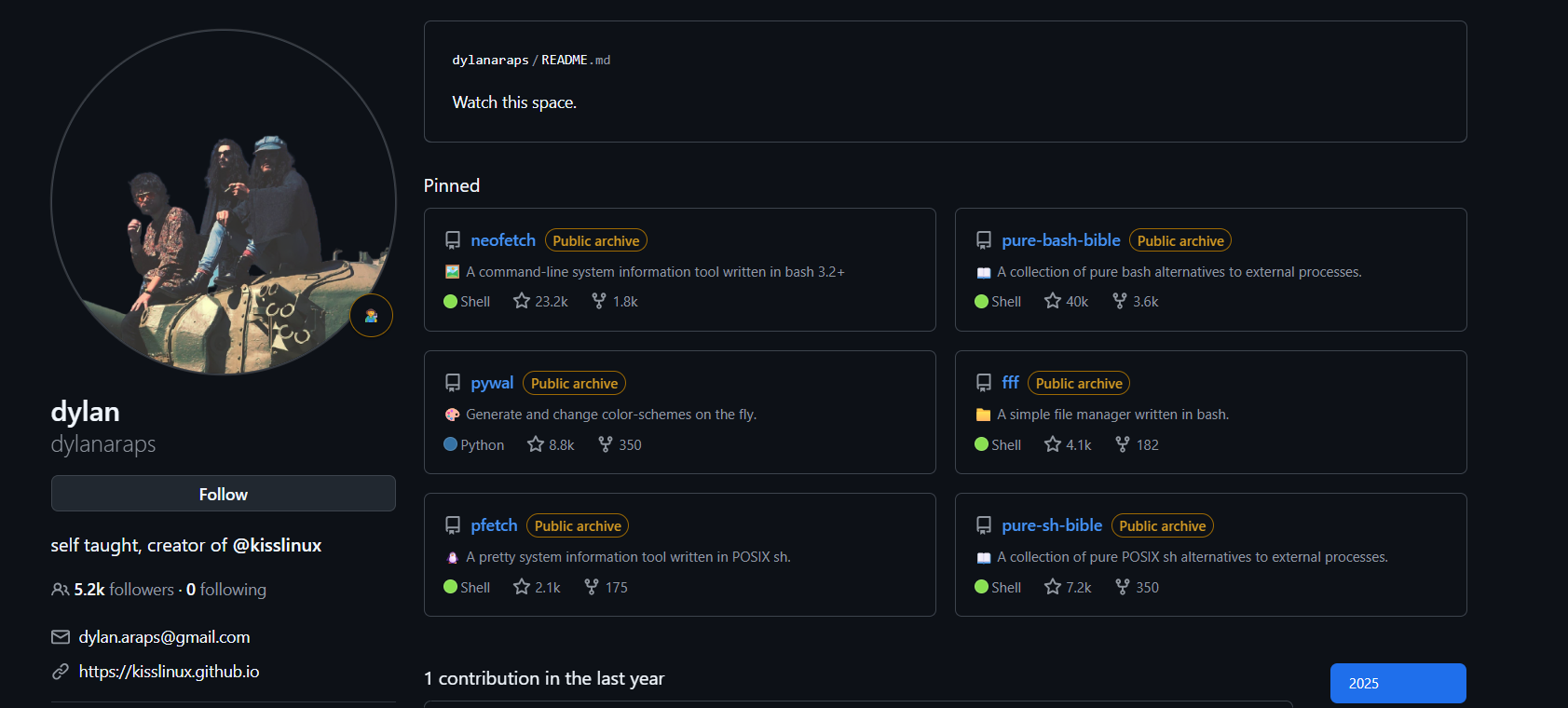The height and width of the screenshot is (708, 1568).
Task: Click the fork icon on neofetch
Action: point(599,301)
